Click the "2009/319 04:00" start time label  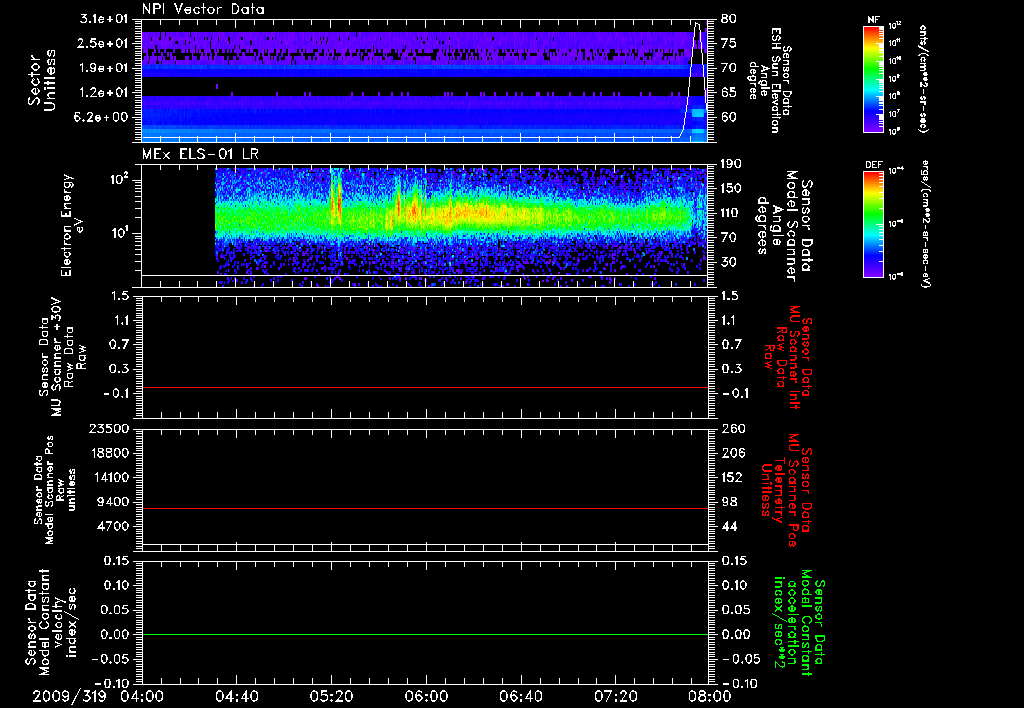(x=98, y=696)
